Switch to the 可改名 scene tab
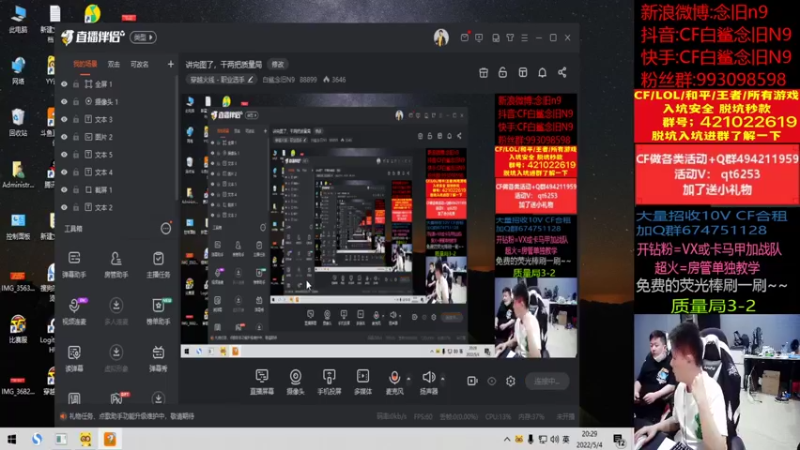 [x=139, y=64]
